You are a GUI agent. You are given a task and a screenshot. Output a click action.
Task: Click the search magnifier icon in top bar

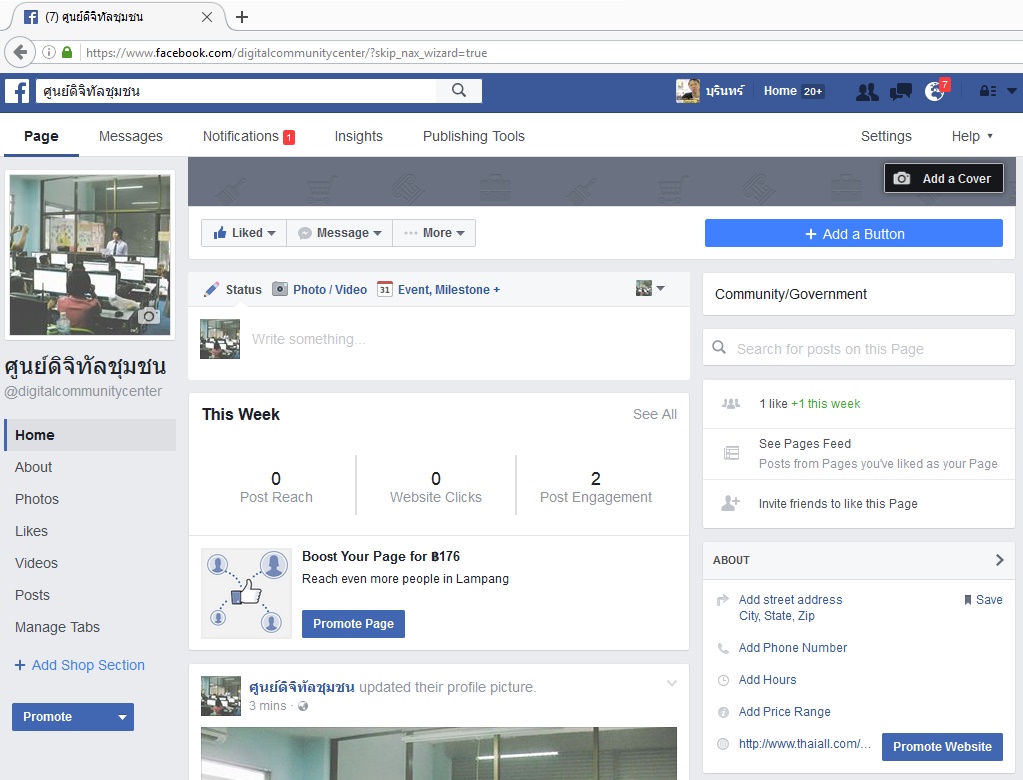(x=459, y=91)
